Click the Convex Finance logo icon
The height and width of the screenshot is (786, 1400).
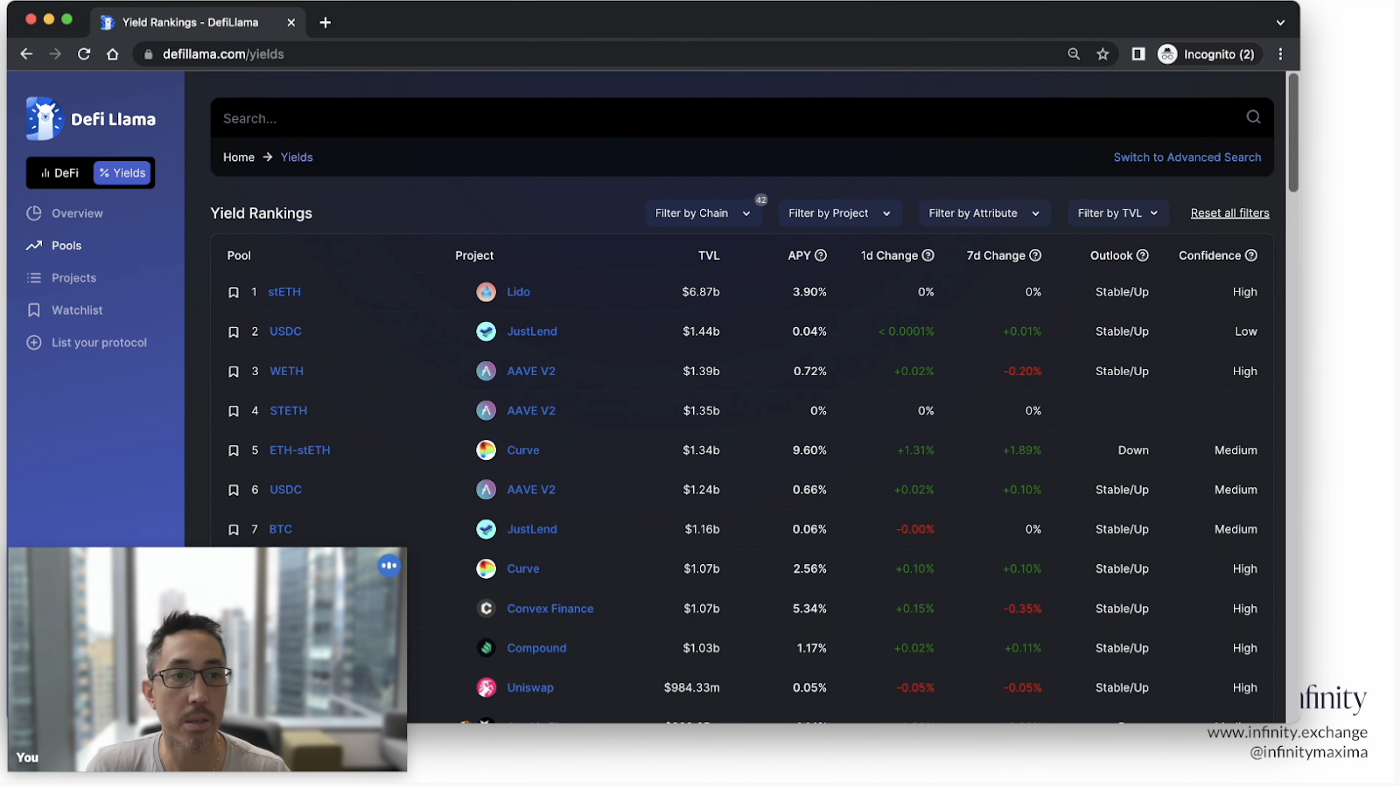coord(486,608)
